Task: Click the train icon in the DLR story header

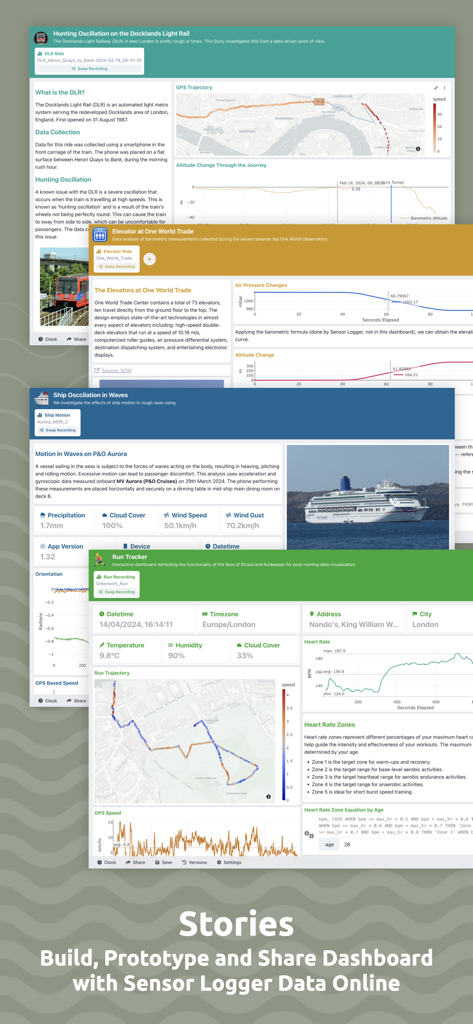Action: coord(40,37)
